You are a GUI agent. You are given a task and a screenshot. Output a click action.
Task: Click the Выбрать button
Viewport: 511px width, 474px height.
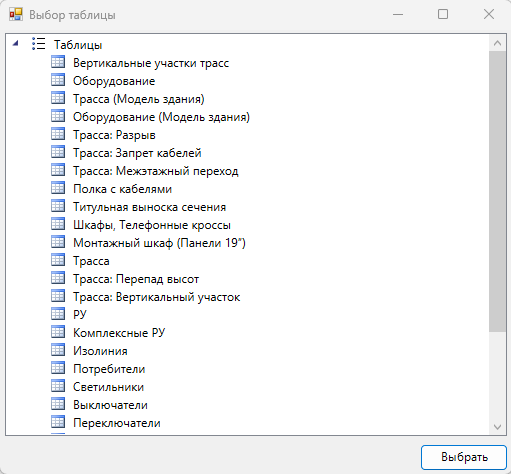464,457
